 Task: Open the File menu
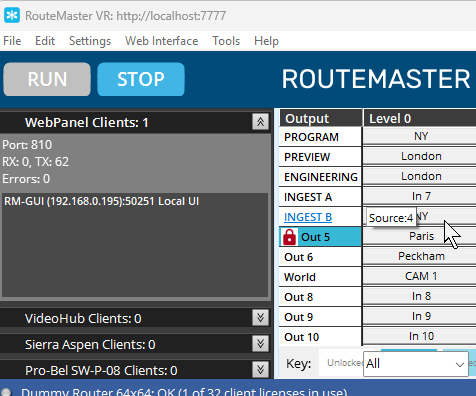coord(12,41)
